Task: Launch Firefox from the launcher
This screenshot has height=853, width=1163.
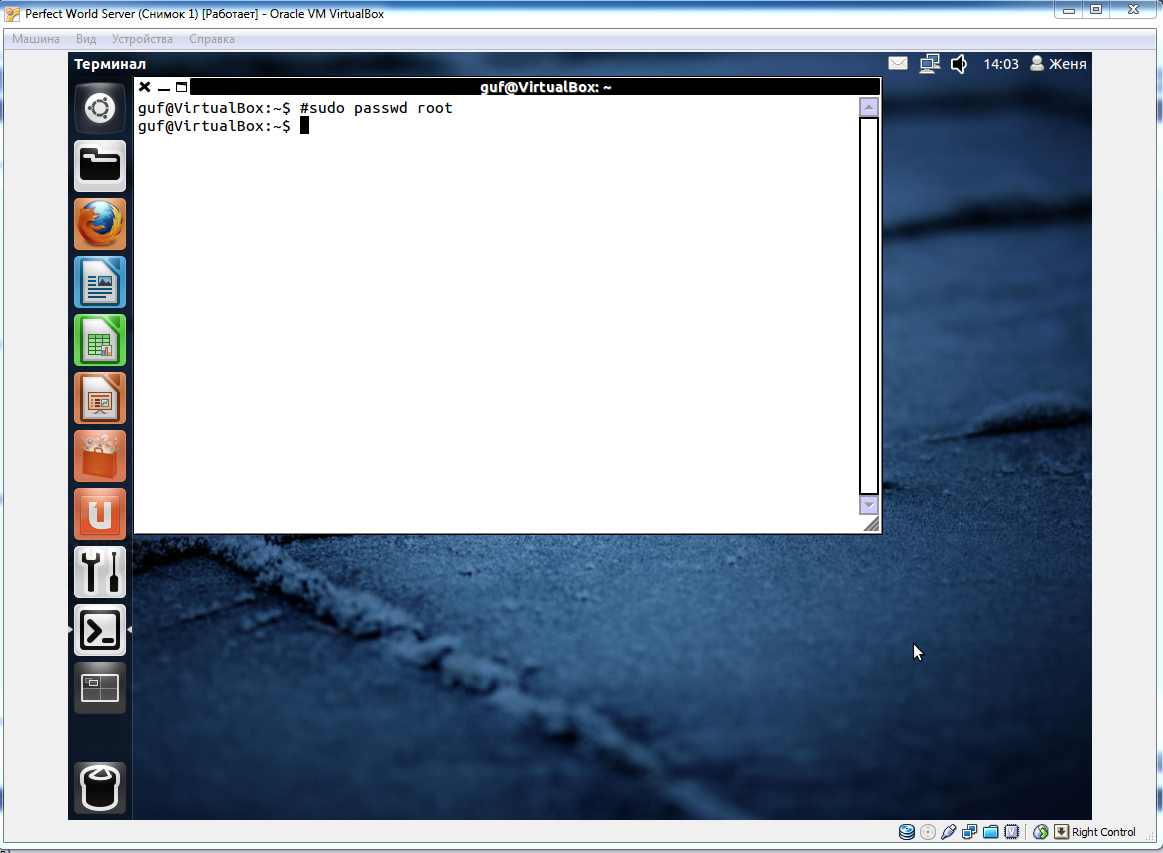Action: tap(100, 224)
